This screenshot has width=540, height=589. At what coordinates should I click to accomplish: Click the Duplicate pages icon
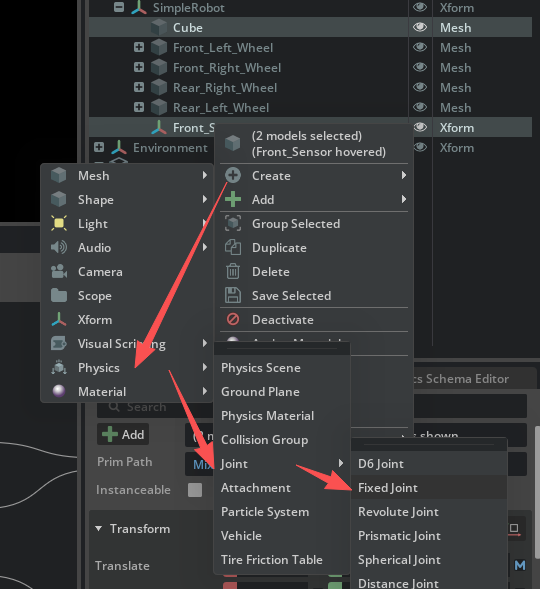pyautogui.click(x=233, y=248)
